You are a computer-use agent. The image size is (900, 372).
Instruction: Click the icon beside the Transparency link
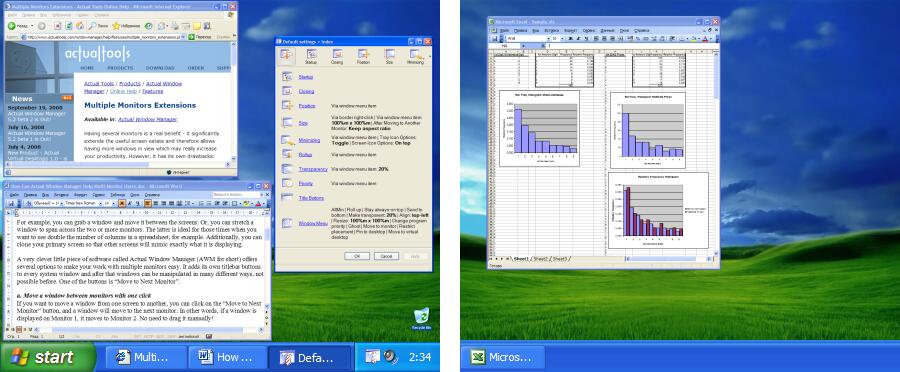tap(287, 169)
